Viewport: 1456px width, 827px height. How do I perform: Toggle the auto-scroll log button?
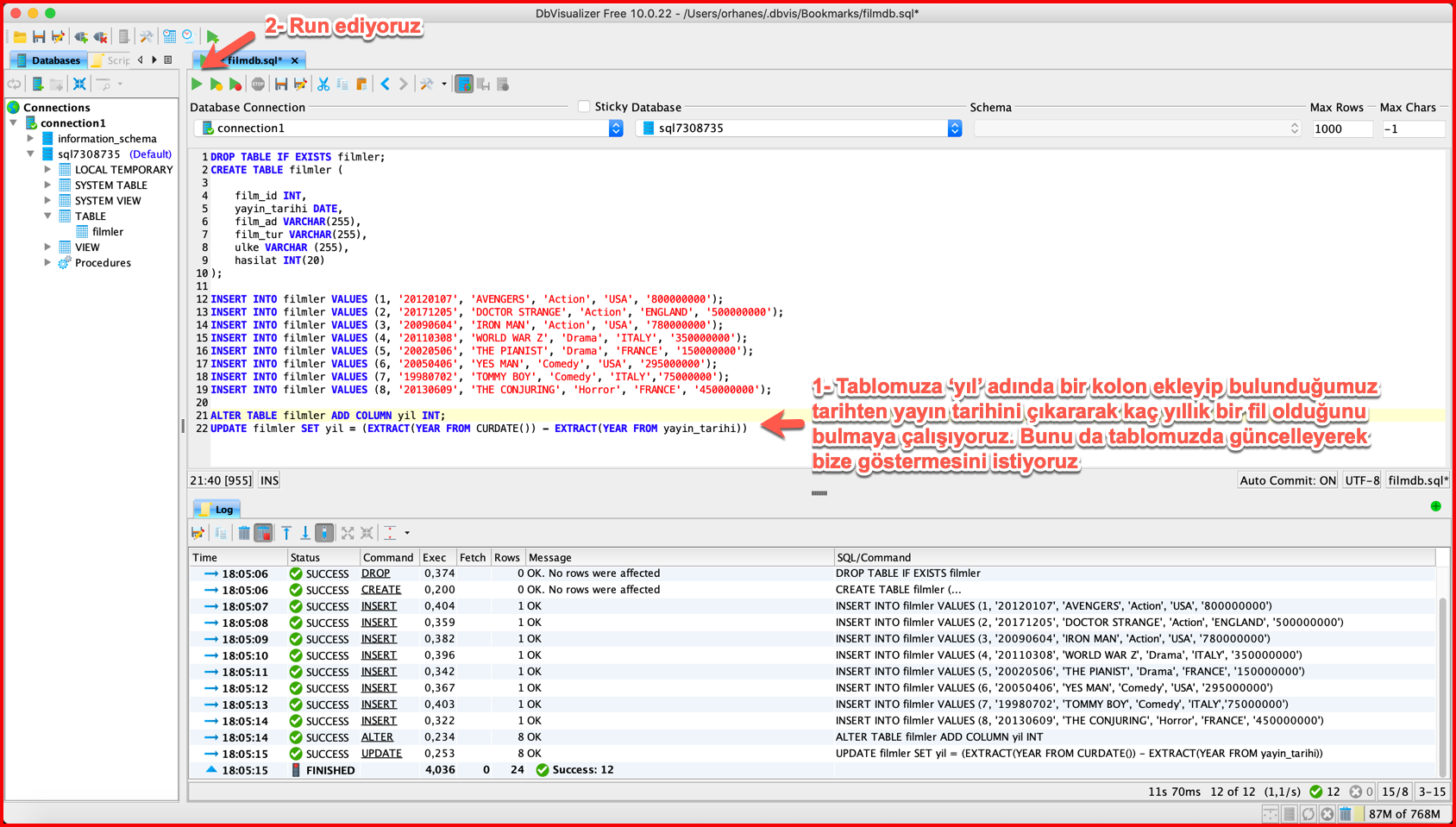(x=324, y=533)
